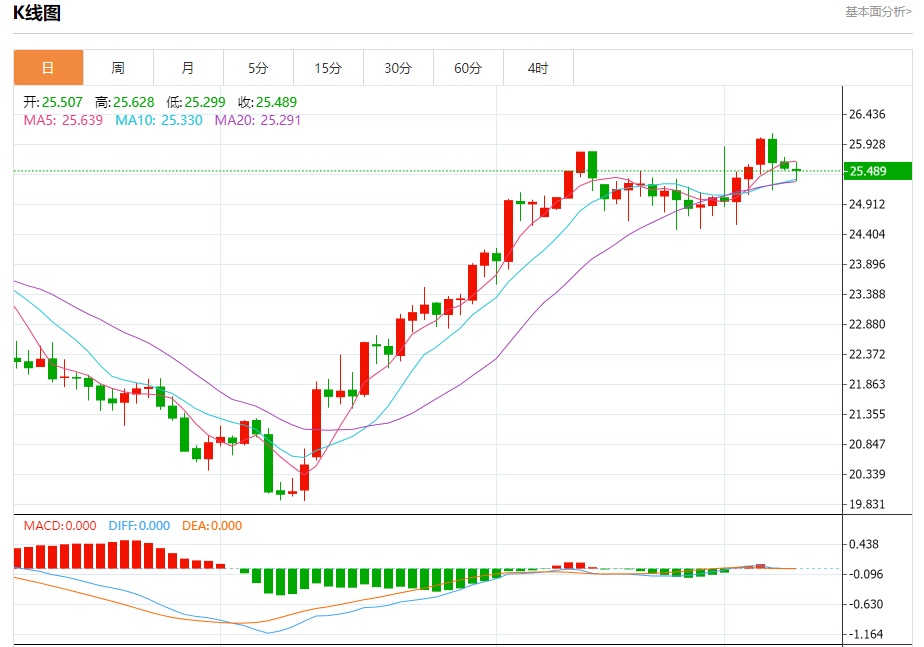The image size is (924, 647).
Task: Click the 22.372 price axis label
Action: click(867, 354)
